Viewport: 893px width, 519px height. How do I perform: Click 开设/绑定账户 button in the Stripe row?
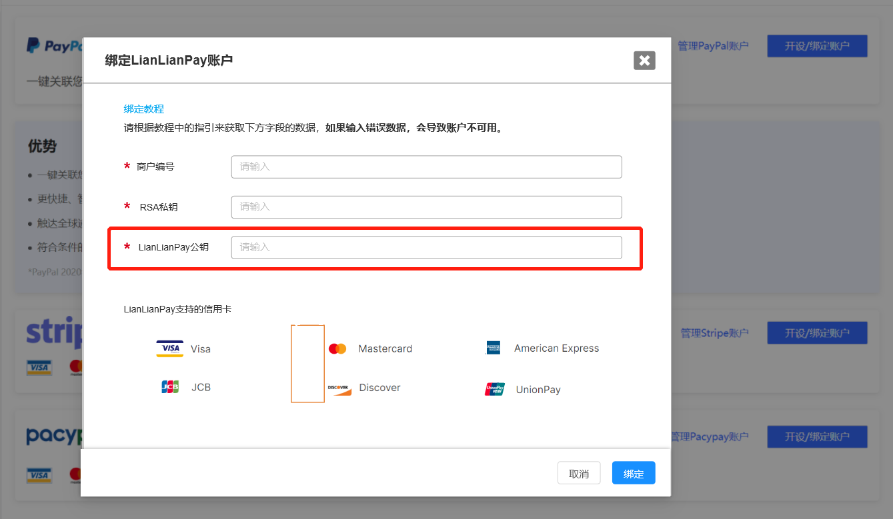[x=816, y=333]
